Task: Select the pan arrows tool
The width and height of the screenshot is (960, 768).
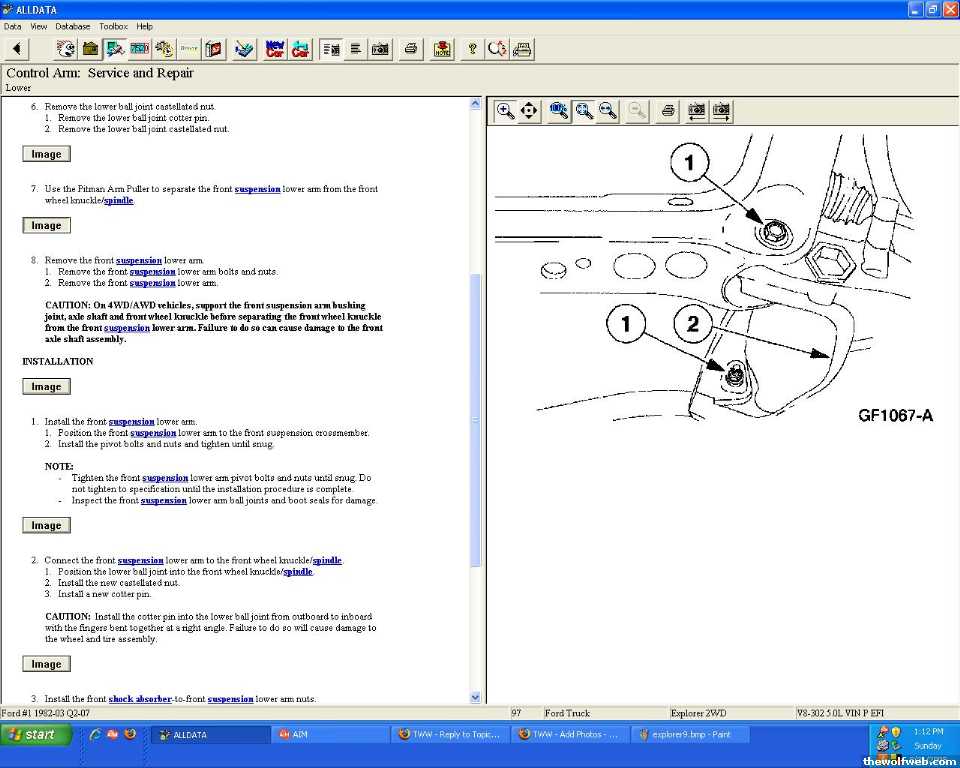Action: [x=530, y=111]
